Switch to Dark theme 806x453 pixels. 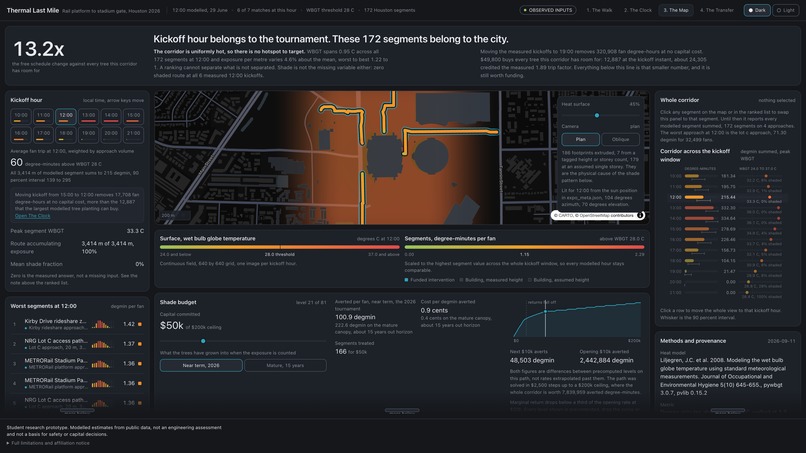[x=757, y=10]
